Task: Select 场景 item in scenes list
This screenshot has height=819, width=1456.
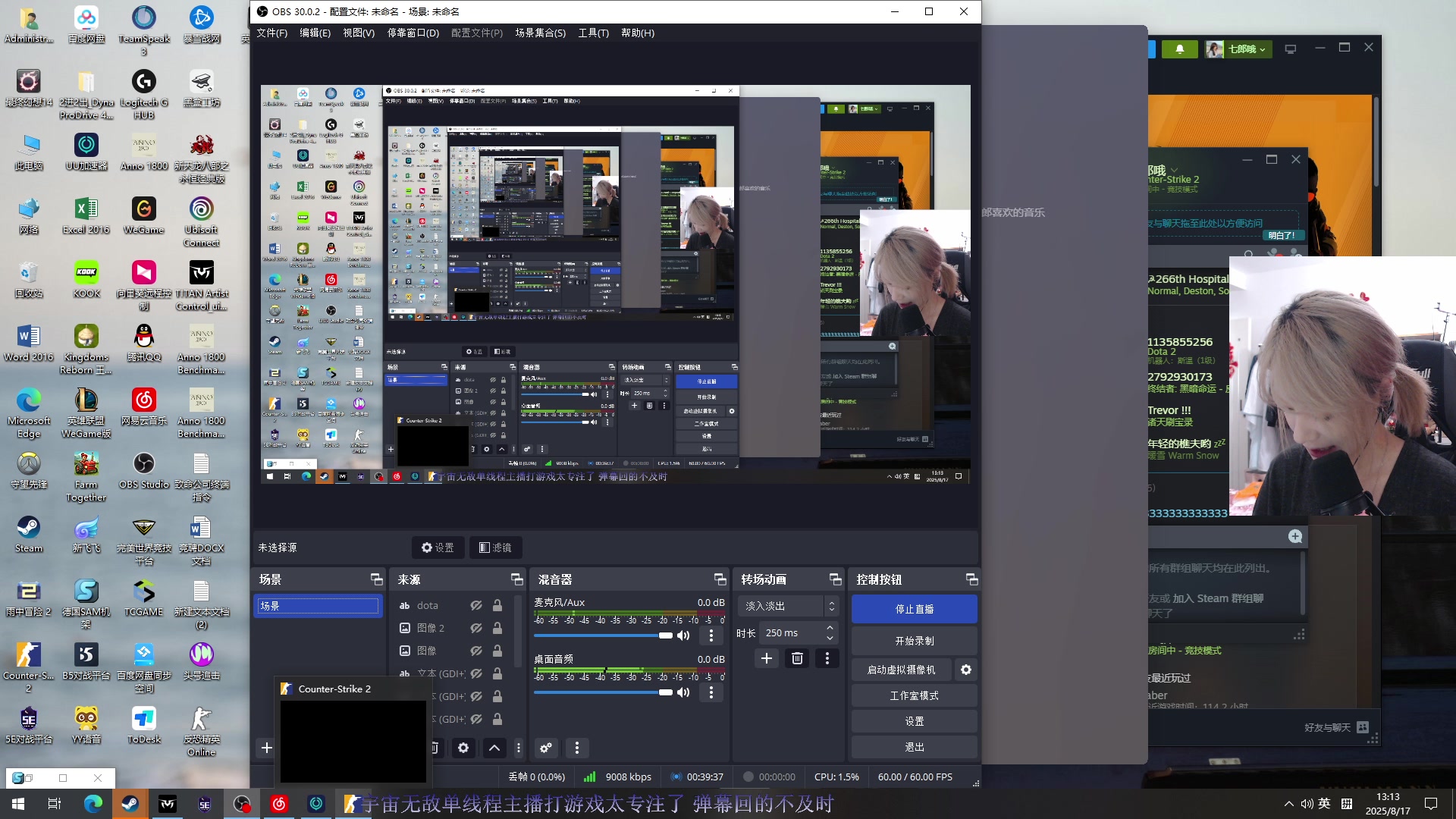Action: [318, 606]
